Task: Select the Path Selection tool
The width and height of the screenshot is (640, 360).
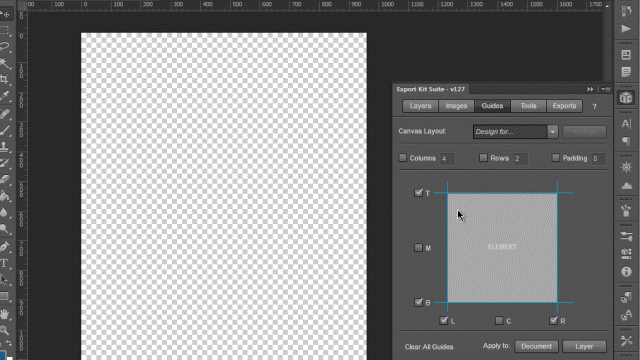Action: (4, 280)
